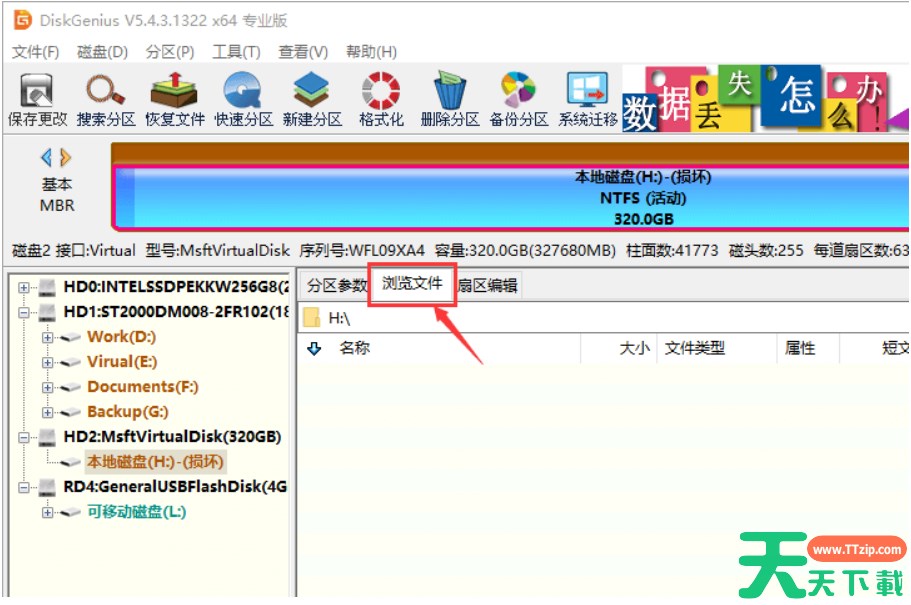Screen dimensions: 911x605
Task: Select the 浏览文件 tab
Action: click(x=412, y=284)
